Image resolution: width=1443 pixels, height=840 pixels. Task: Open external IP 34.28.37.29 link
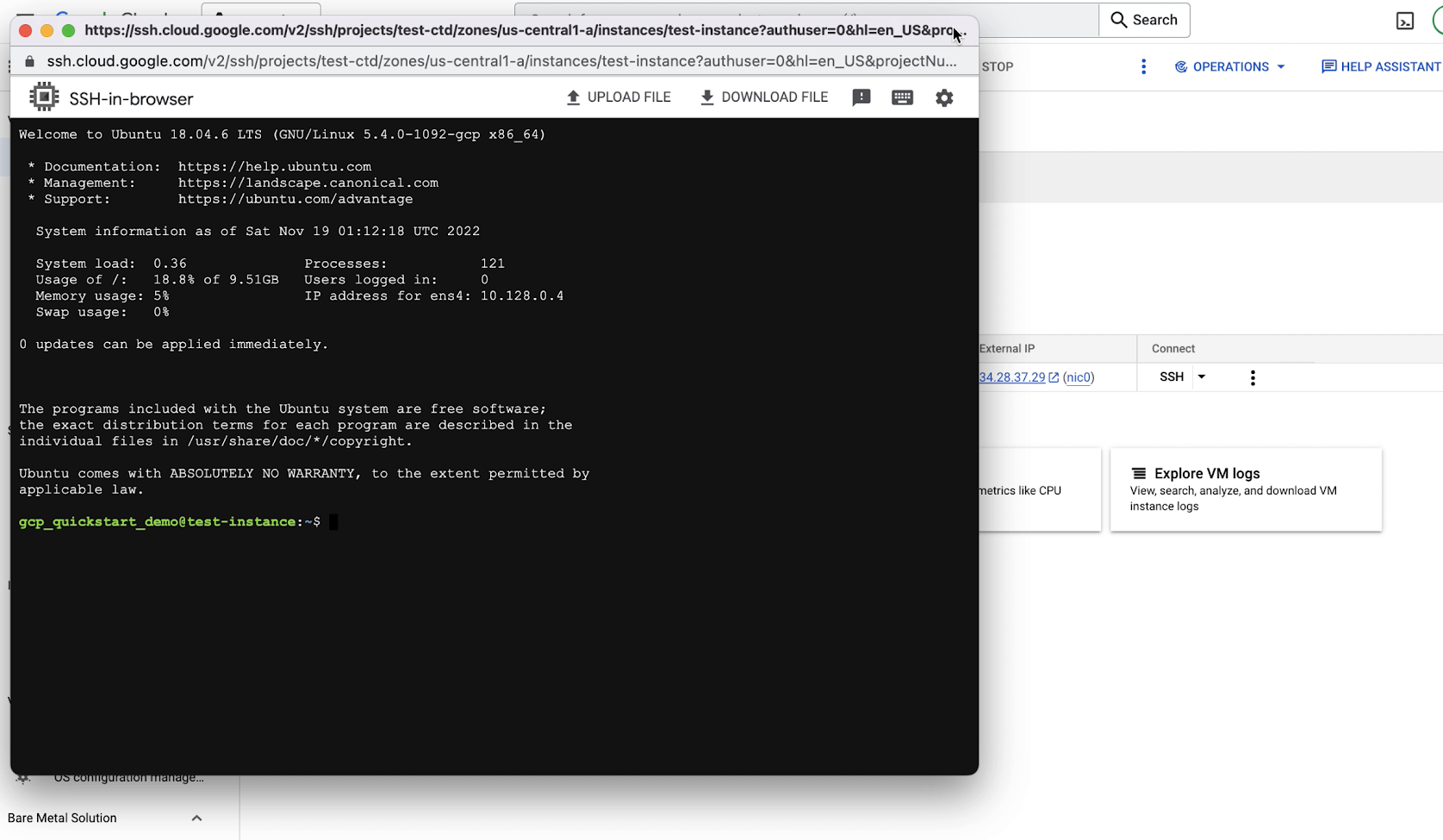pos(1011,377)
